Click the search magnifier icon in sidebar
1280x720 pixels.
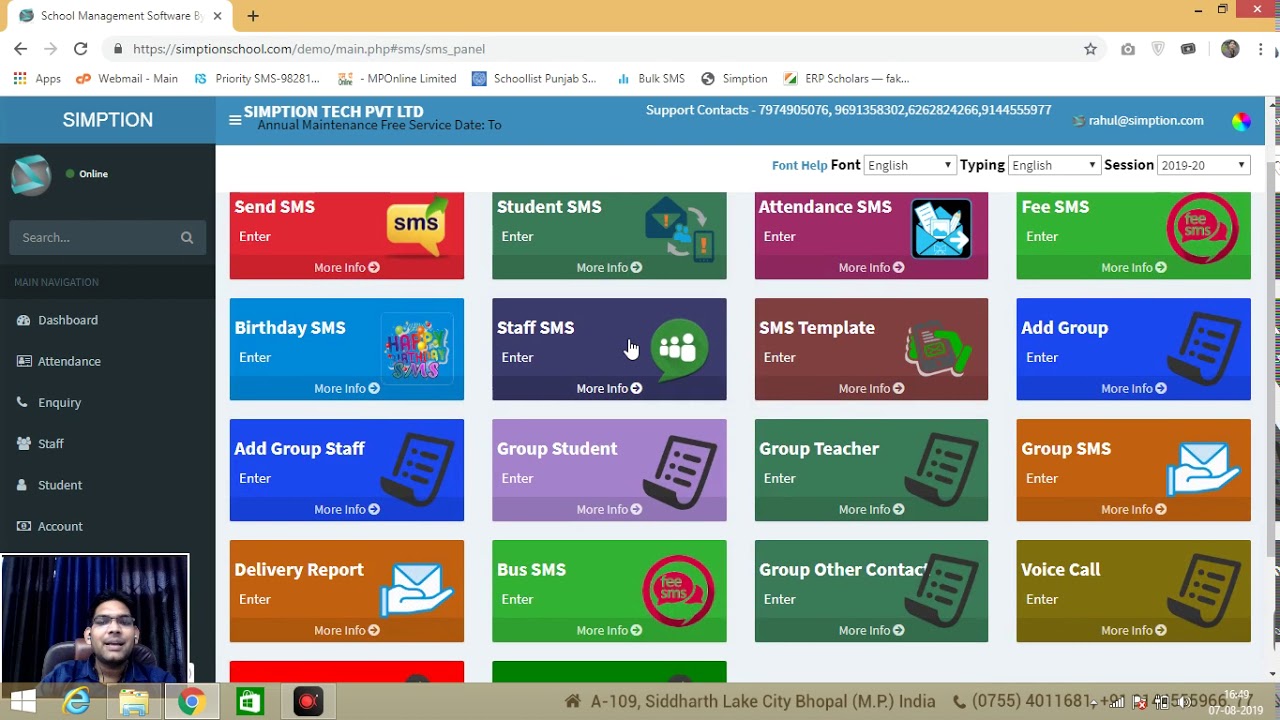coord(187,237)
